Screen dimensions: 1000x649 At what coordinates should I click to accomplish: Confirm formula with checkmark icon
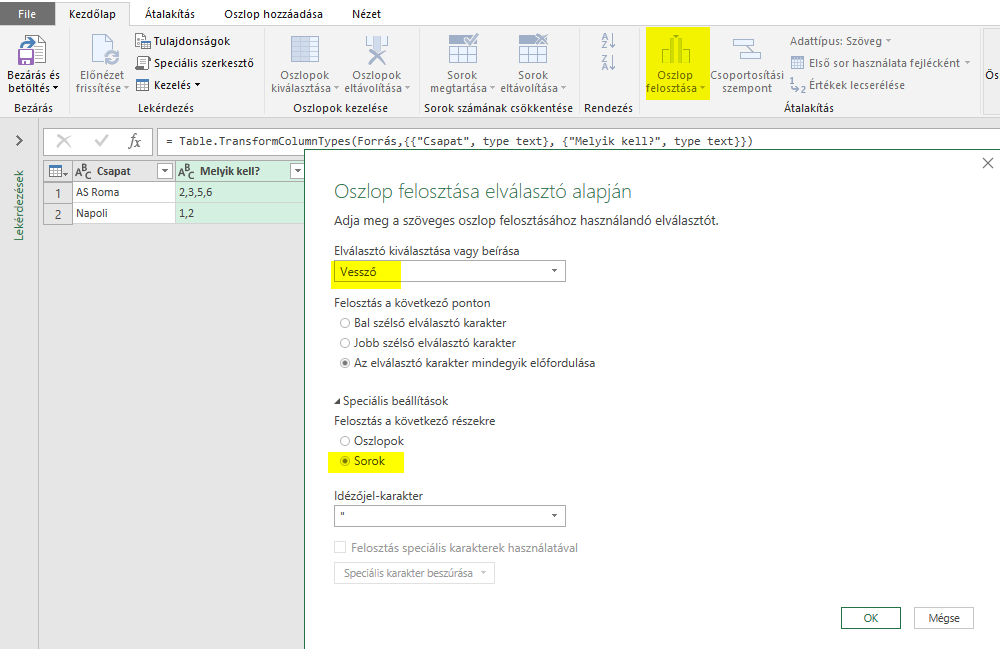pos(101,141)
